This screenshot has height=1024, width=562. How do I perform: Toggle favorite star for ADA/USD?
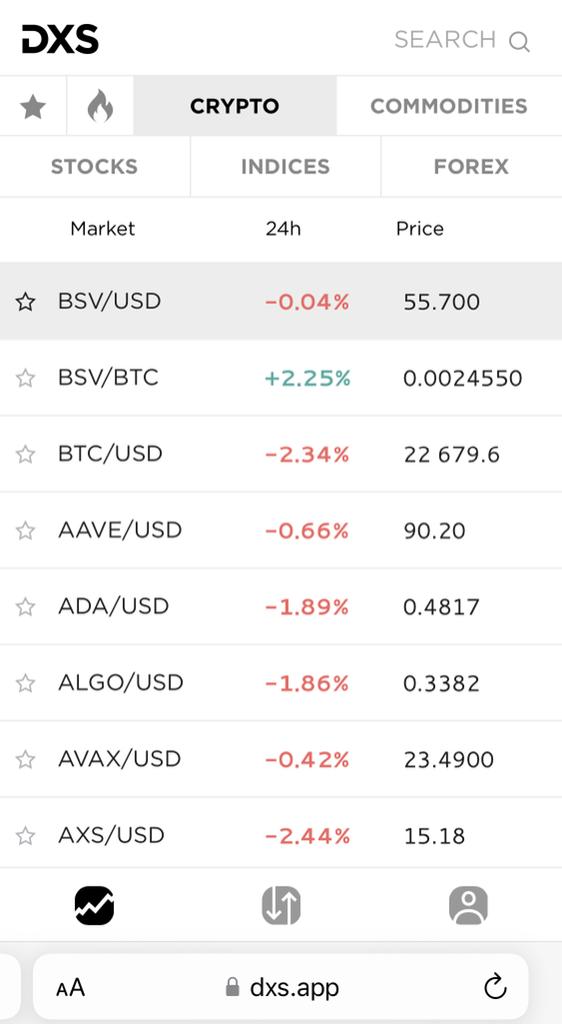(x=25, y=607)
